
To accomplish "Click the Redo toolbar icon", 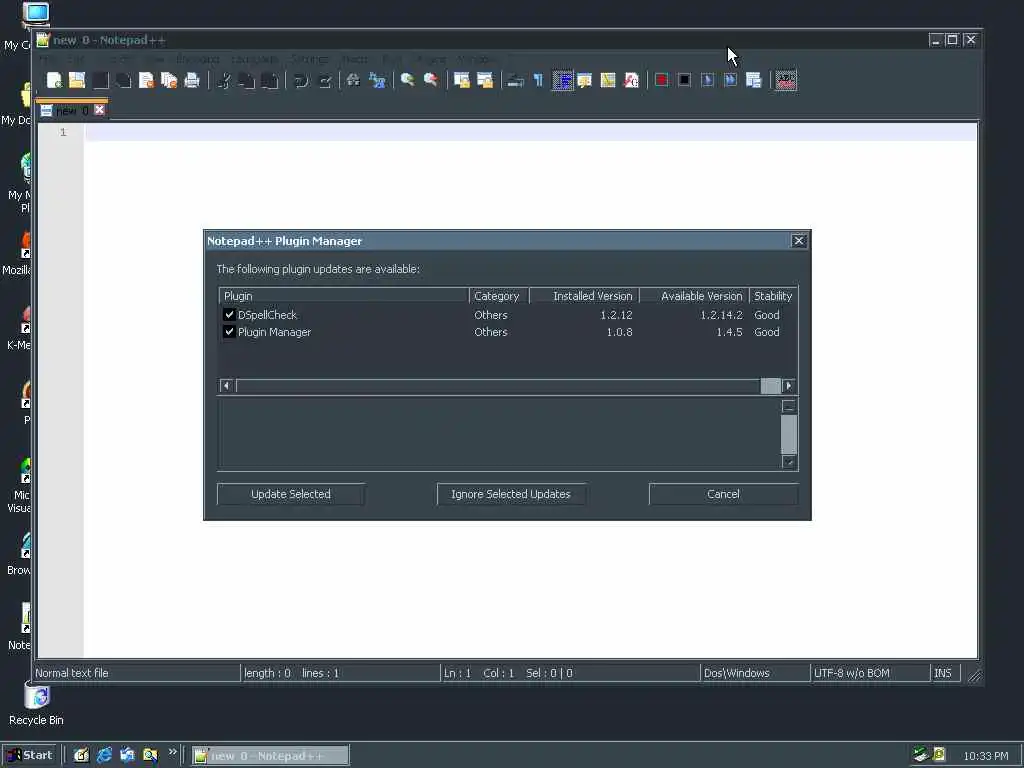I will tap(324, 80).
